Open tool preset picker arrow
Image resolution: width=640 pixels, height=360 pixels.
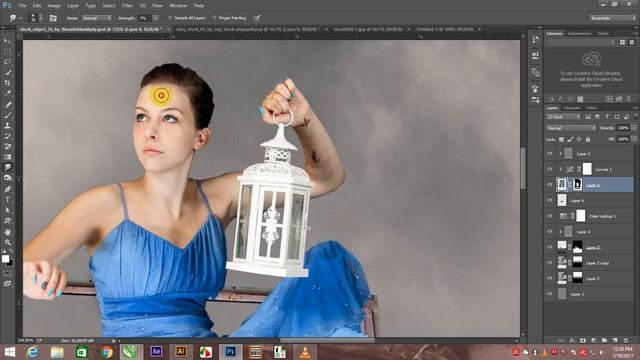(x=20, y=18)
